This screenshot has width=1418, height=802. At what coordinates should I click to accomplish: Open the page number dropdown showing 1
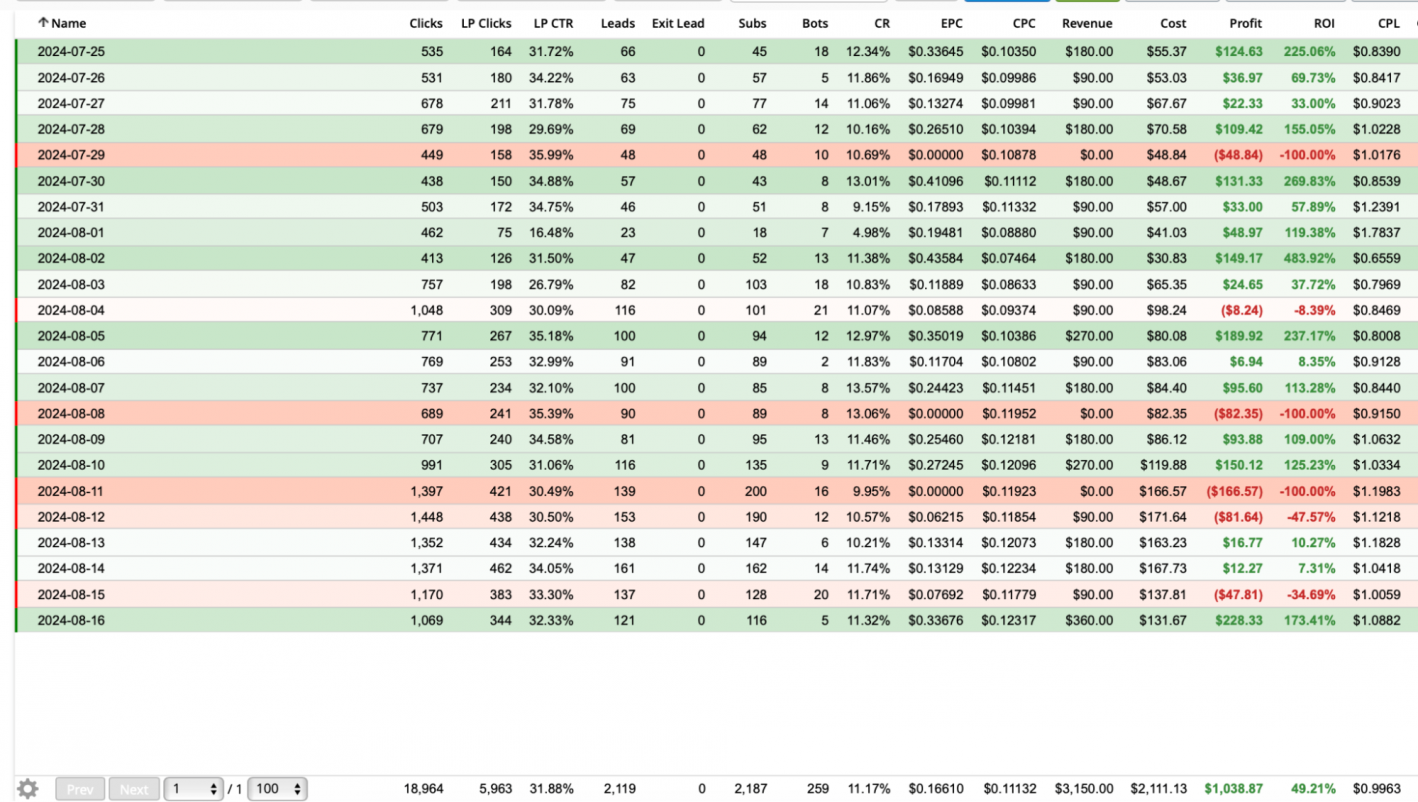(x=193, y=789)
